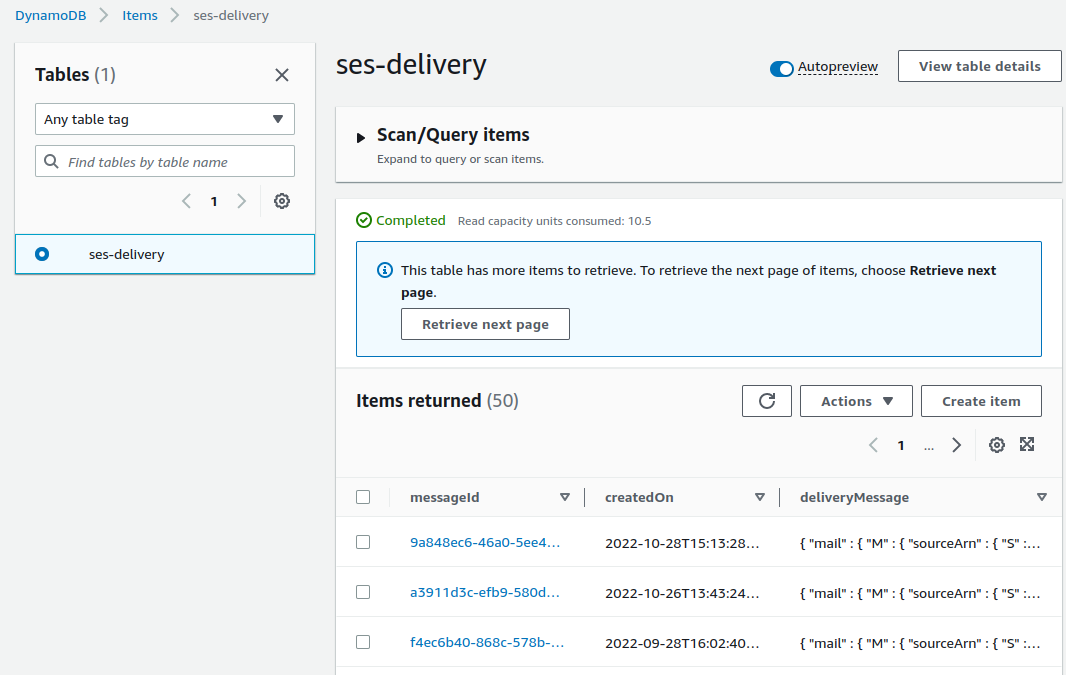
Task: Check the row for f4ec6b40-868c-578b
Action: (x=363, y=642)
